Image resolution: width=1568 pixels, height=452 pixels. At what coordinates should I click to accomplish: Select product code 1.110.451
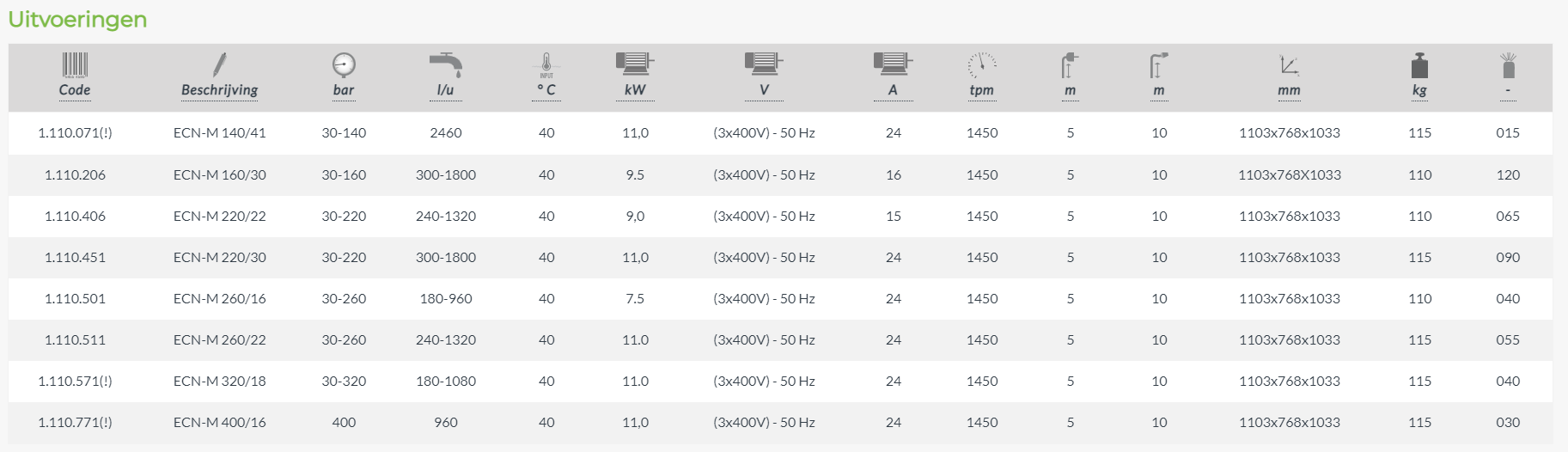point(75,258)
